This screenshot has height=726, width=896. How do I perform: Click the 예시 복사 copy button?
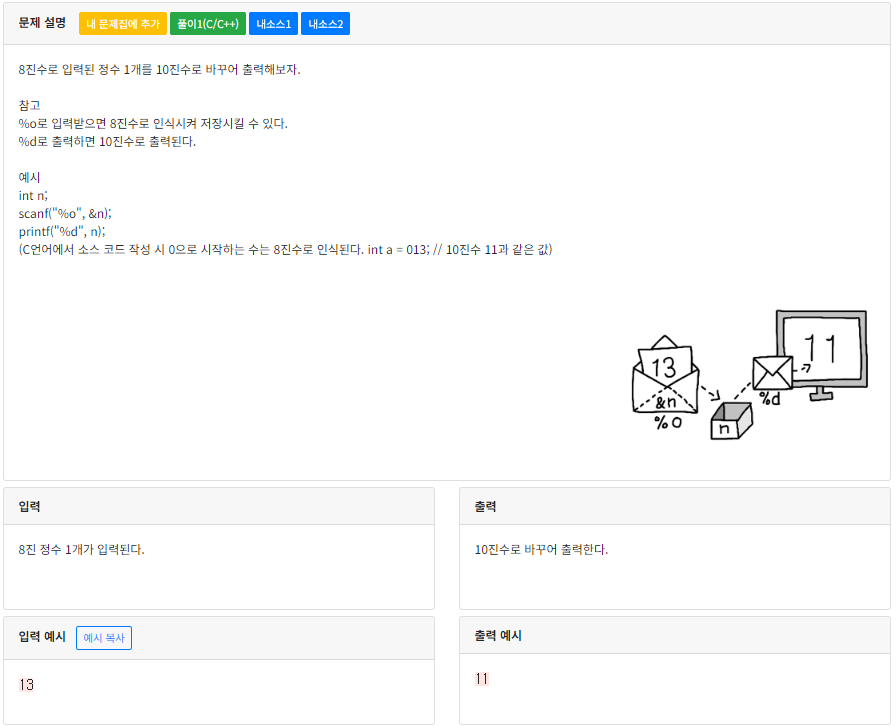[x=103, y=637]
